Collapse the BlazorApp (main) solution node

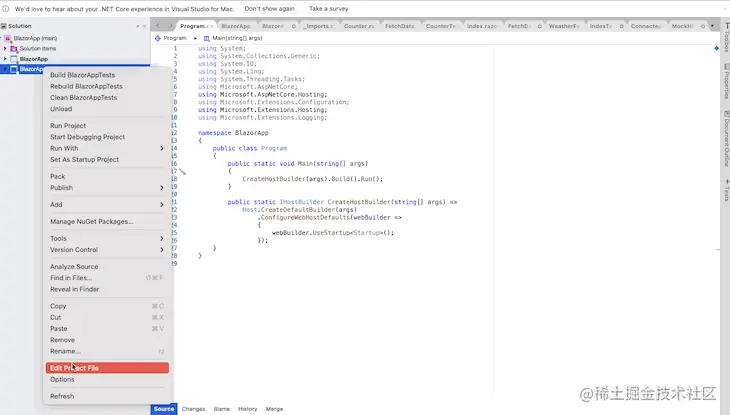1,38
